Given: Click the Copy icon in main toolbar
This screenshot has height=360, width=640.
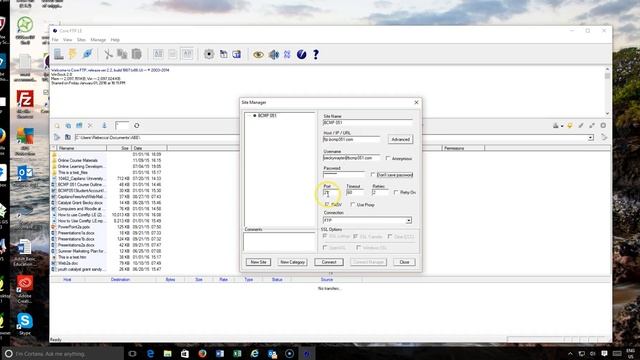Looking at the screenshot, I should 122,54.
